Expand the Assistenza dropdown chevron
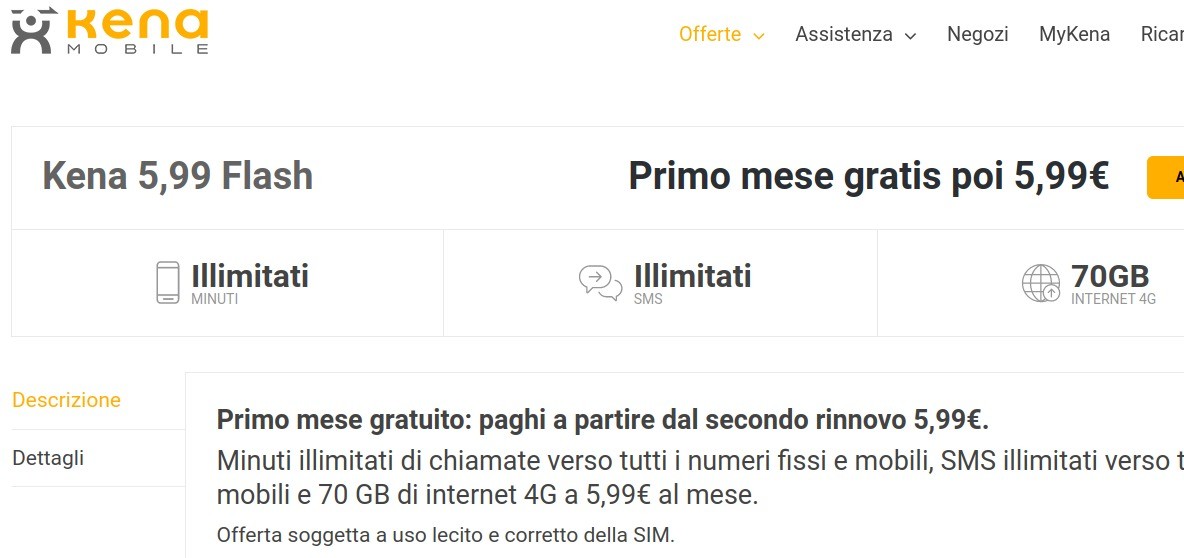Viewport: 1184px width, 558px height. 911,35
